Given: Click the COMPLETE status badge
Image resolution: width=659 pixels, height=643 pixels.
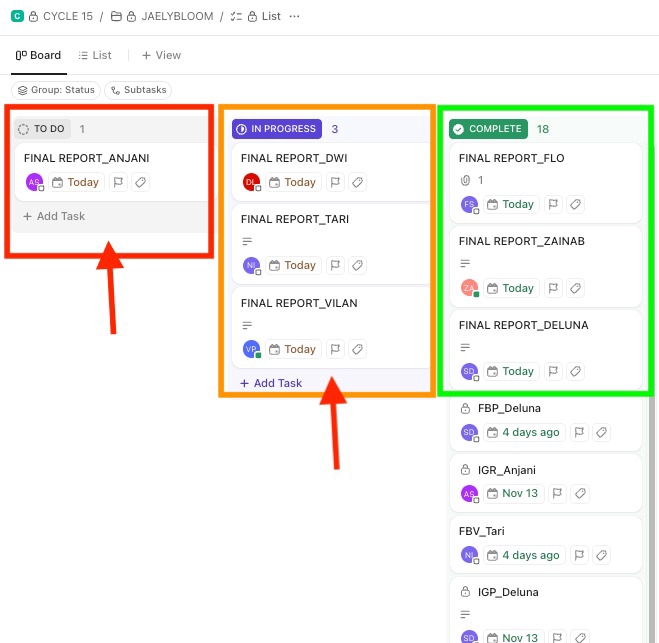Looking at the screenshot, I should click(x=488, y=129).
